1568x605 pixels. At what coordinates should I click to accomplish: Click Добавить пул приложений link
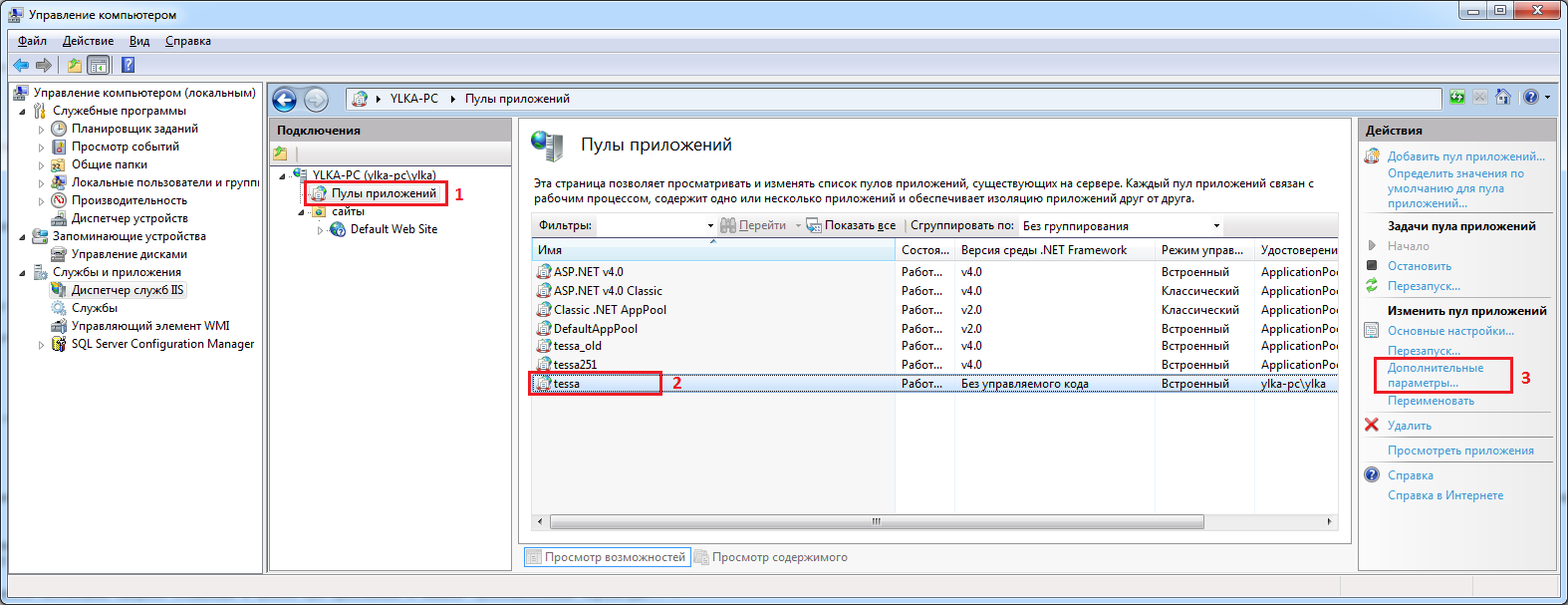point(1465,156)
